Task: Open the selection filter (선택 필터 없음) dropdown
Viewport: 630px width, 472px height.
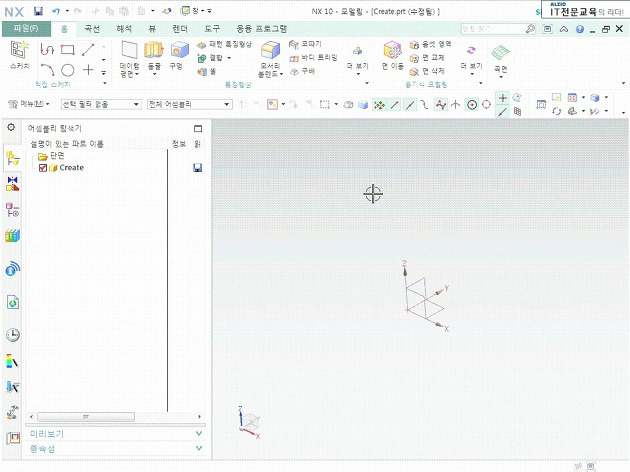Action: (x=101, y=104)
